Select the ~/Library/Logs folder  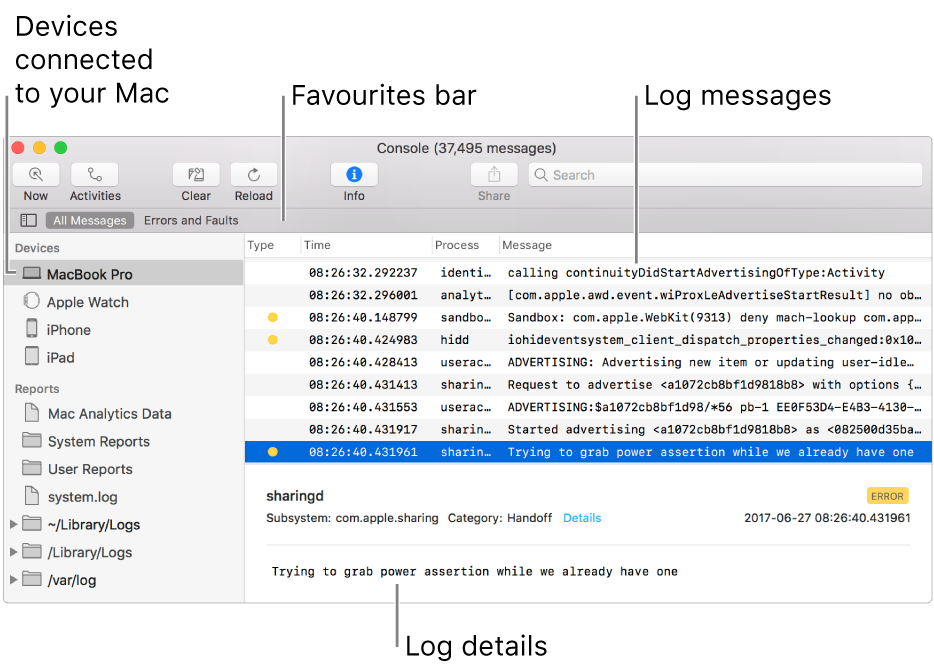tap(82, 524)
